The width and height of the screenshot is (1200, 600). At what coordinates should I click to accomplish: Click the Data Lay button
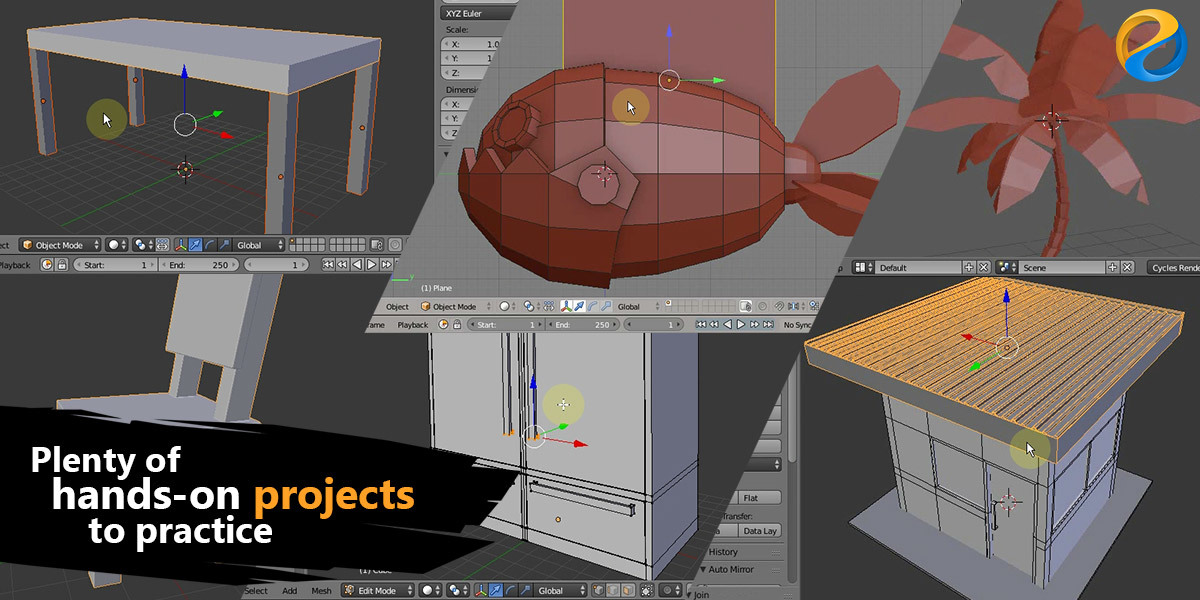(x=760, y=531)
